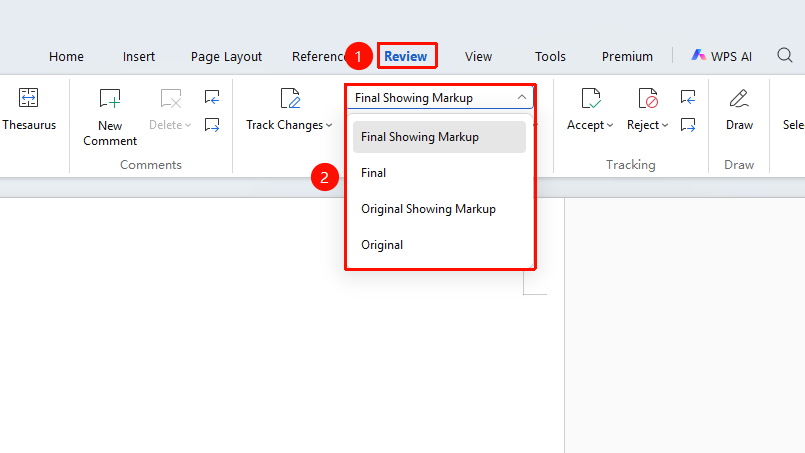Click the Accept change icon
805x453 pixels.
[x=590, y=98]
